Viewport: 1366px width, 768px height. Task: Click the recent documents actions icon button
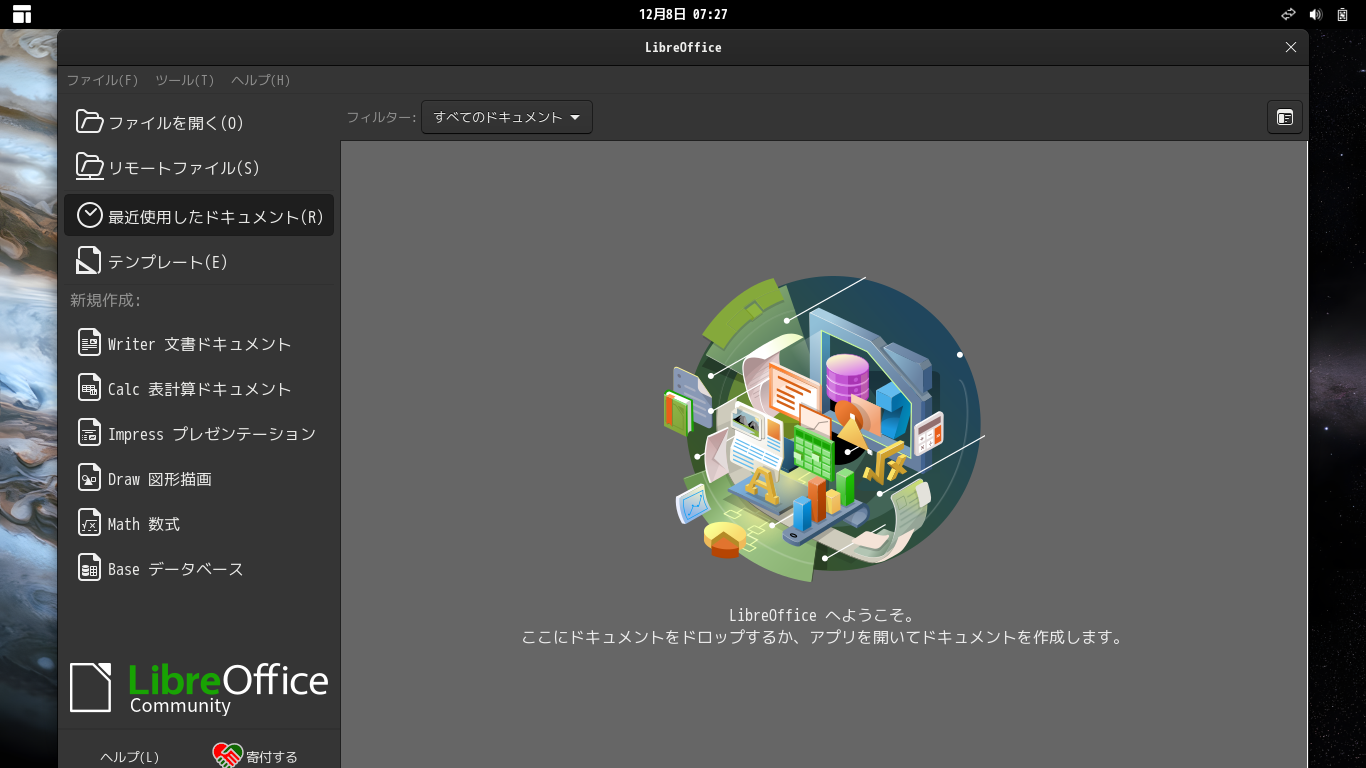1285,117
